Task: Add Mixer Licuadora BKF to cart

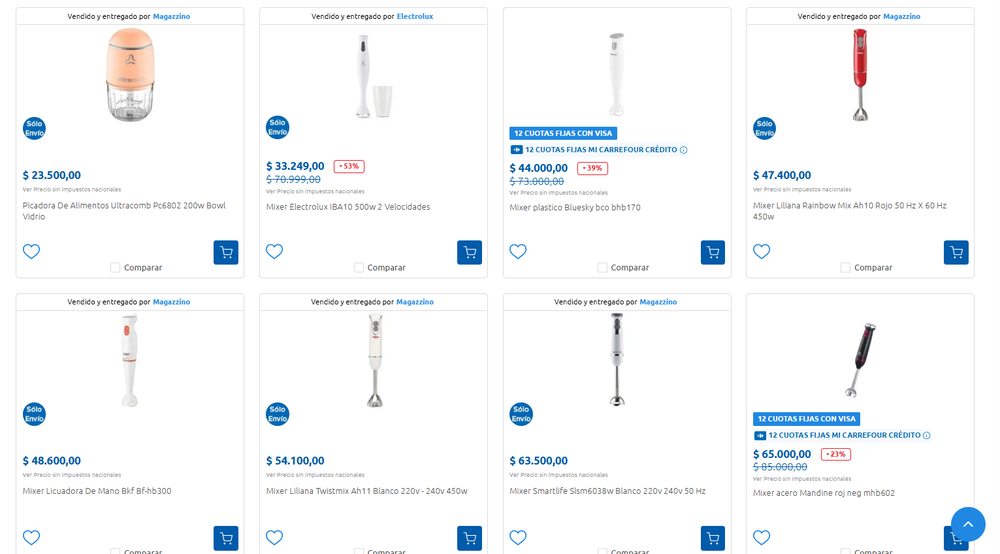Action: click(226, 538)
